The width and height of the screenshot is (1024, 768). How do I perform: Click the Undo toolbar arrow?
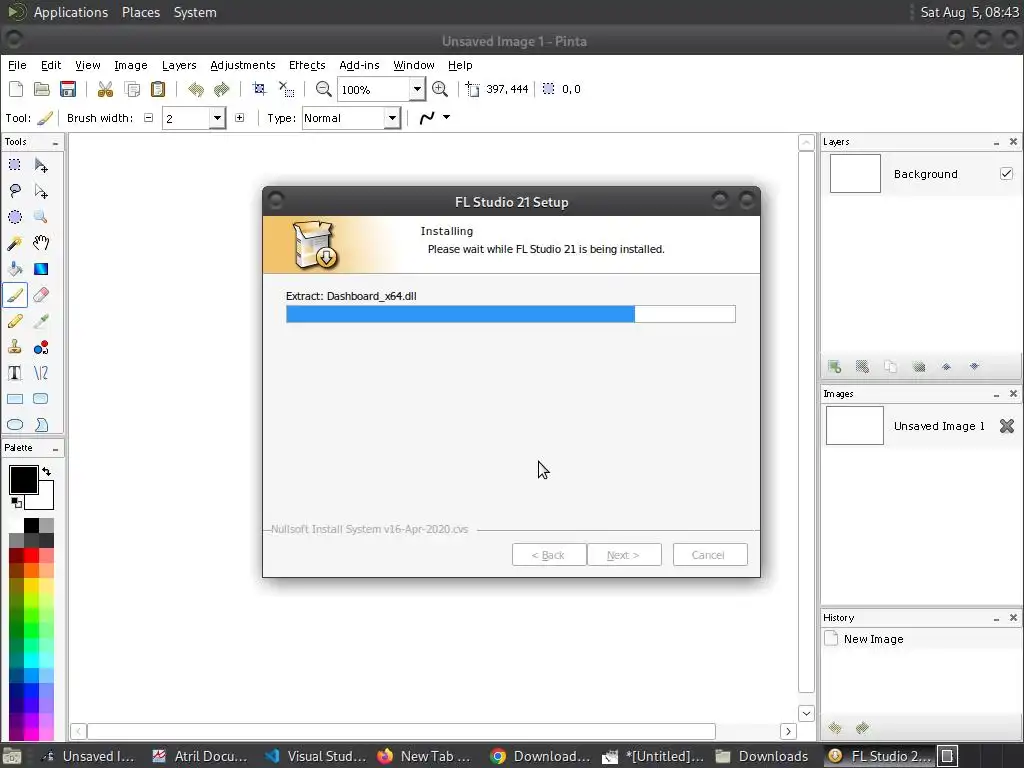point(196,89)
